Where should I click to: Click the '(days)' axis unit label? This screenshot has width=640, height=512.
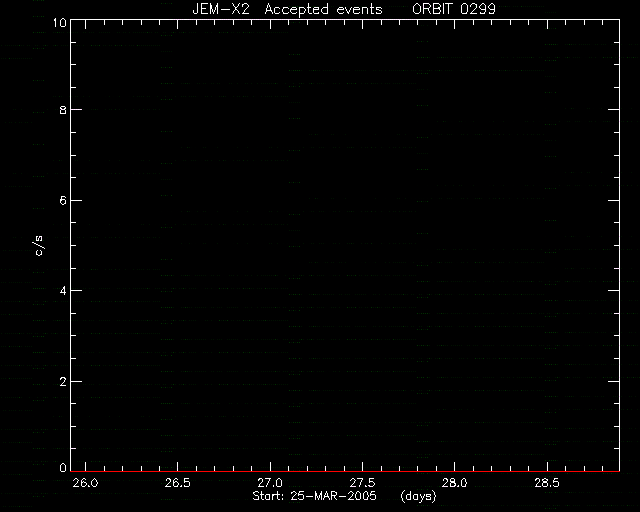point(418,496)
